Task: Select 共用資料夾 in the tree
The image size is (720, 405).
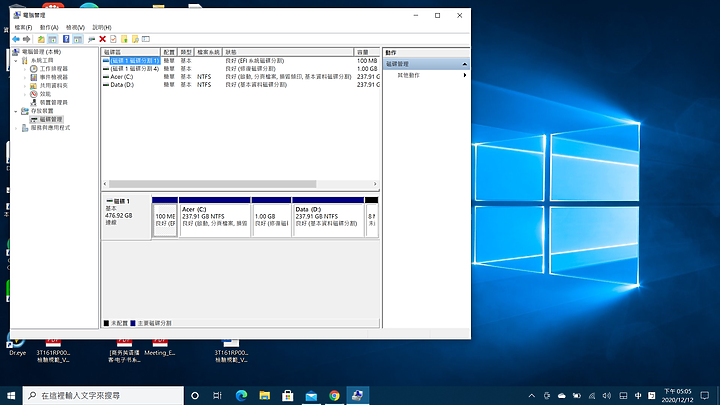Action: tap(53, 86)
